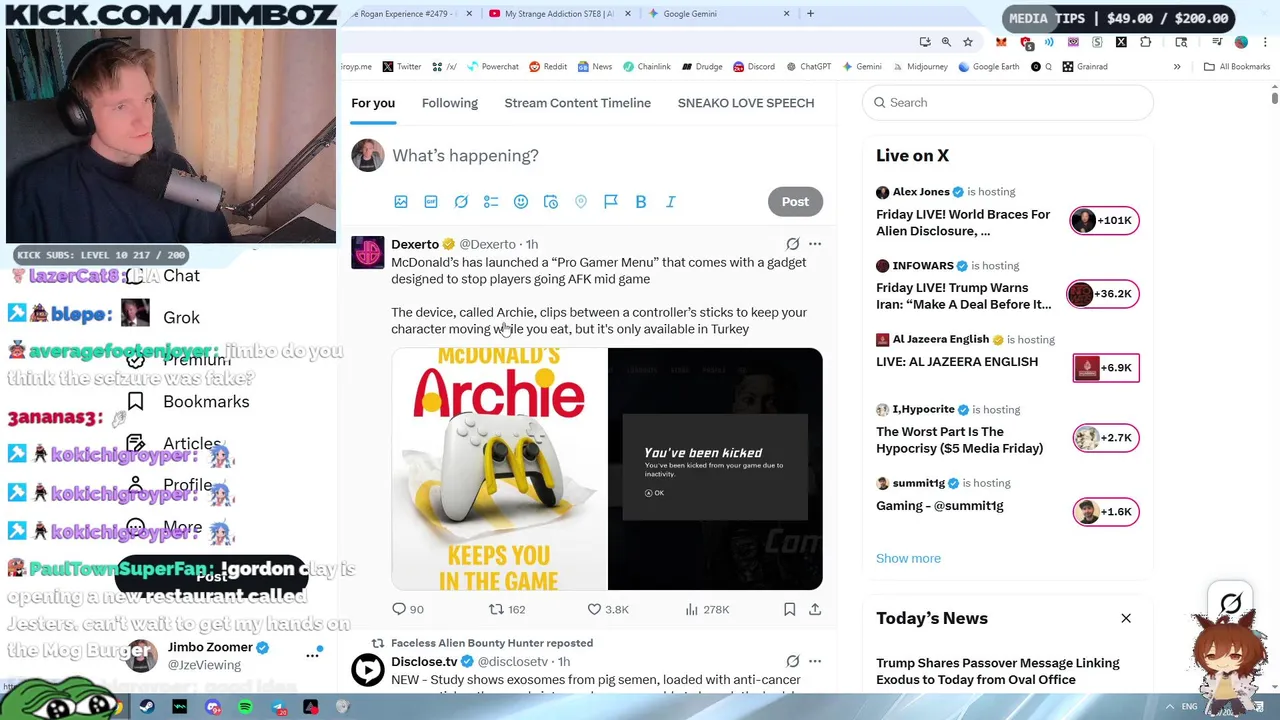Open the Midjourney bookmark
Image resolution: width=1280 pixels, height=720 pixels.
[919, 67]
